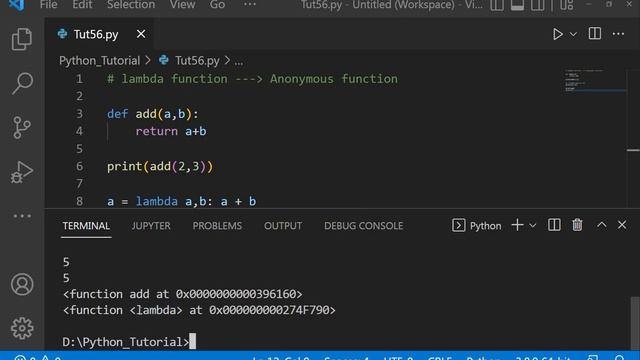Open editor More Actions ellipsis
The image size is (640, 360).
618,34
